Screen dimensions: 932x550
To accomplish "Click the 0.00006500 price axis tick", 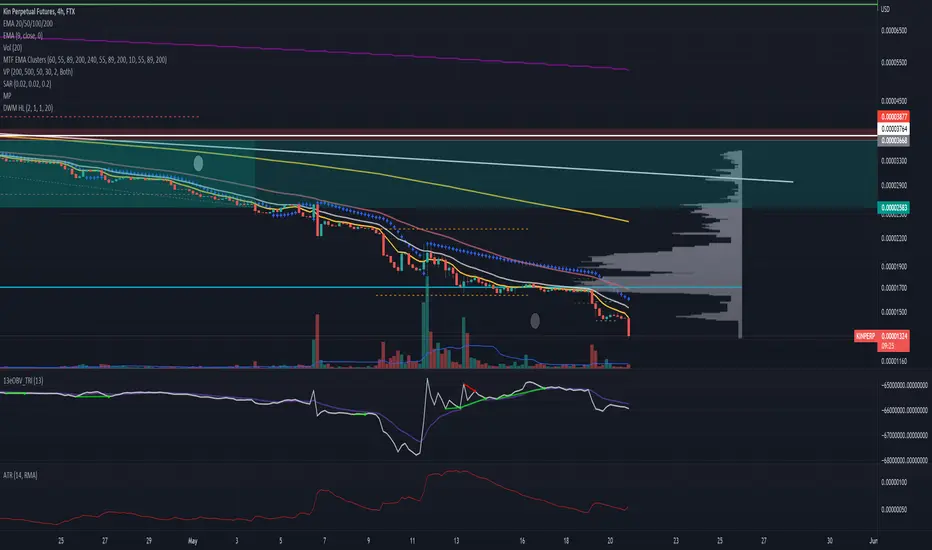I will pos(894,30).
